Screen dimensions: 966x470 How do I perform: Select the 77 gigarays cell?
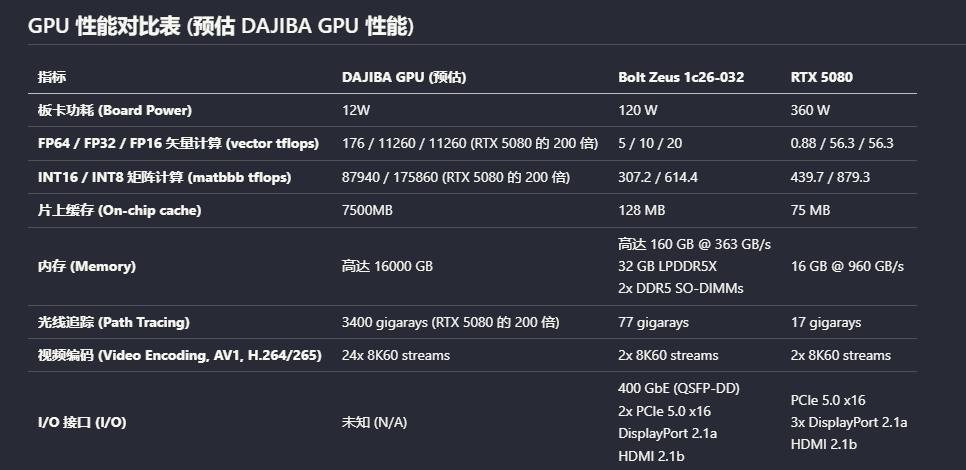point(653,322)
